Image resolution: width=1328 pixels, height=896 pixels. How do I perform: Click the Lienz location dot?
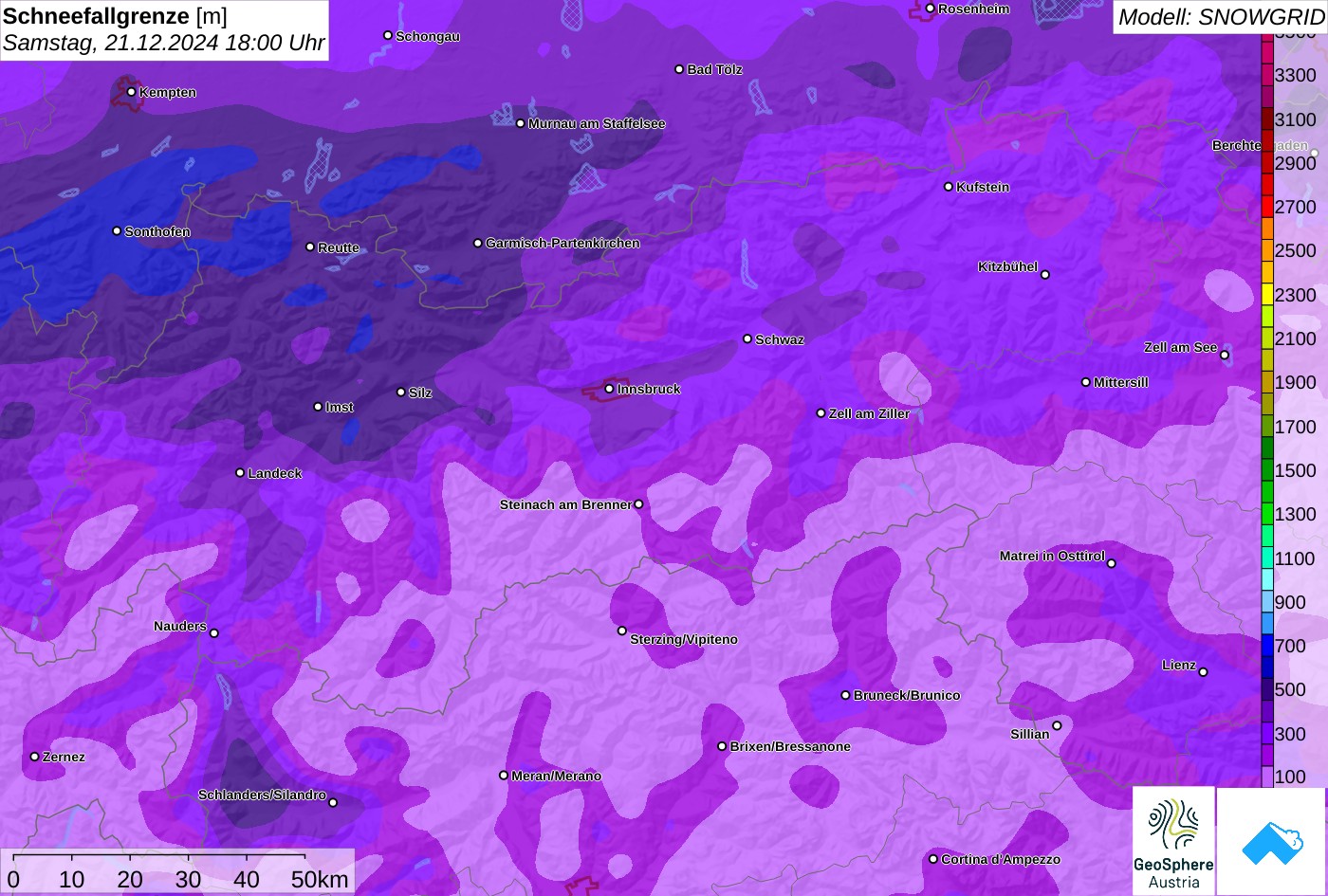coord(1203,672)
